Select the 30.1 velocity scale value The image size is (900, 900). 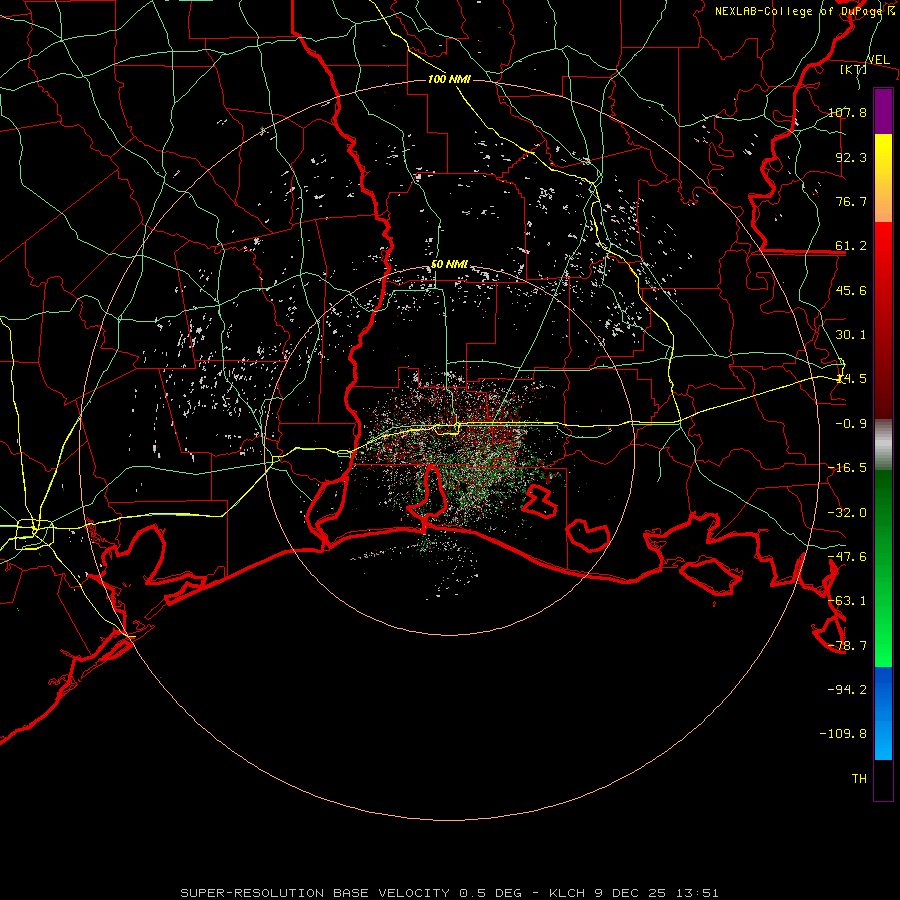tap(851, 335)
